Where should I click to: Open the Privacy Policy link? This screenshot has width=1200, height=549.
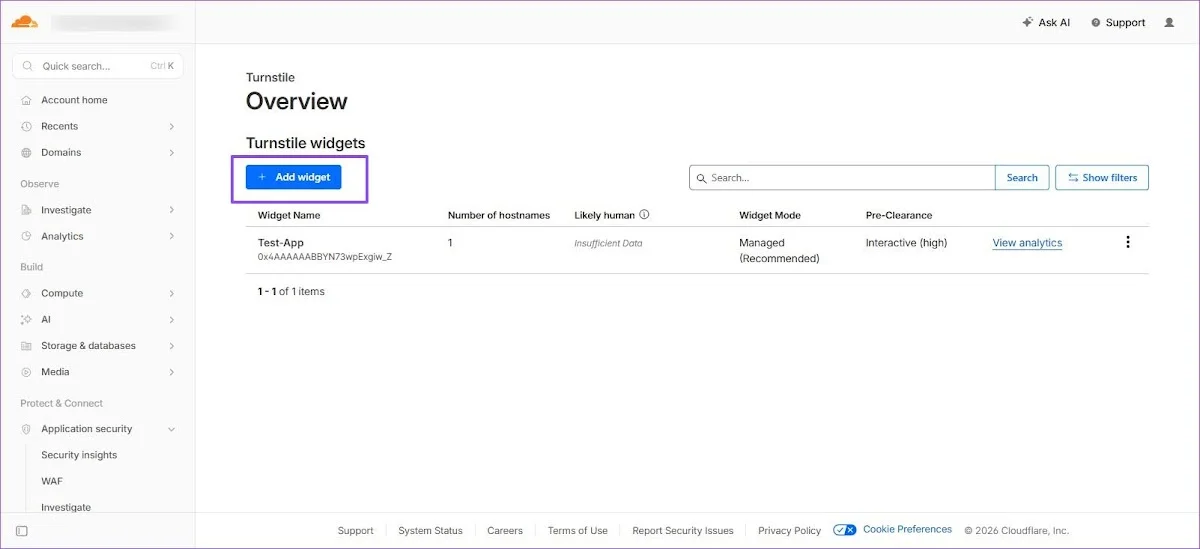[789, 531]
